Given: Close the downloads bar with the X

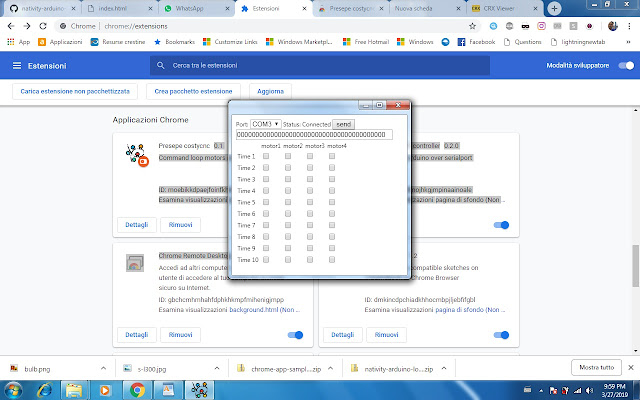Looking at the screenshot, I should tap(631, 368).
